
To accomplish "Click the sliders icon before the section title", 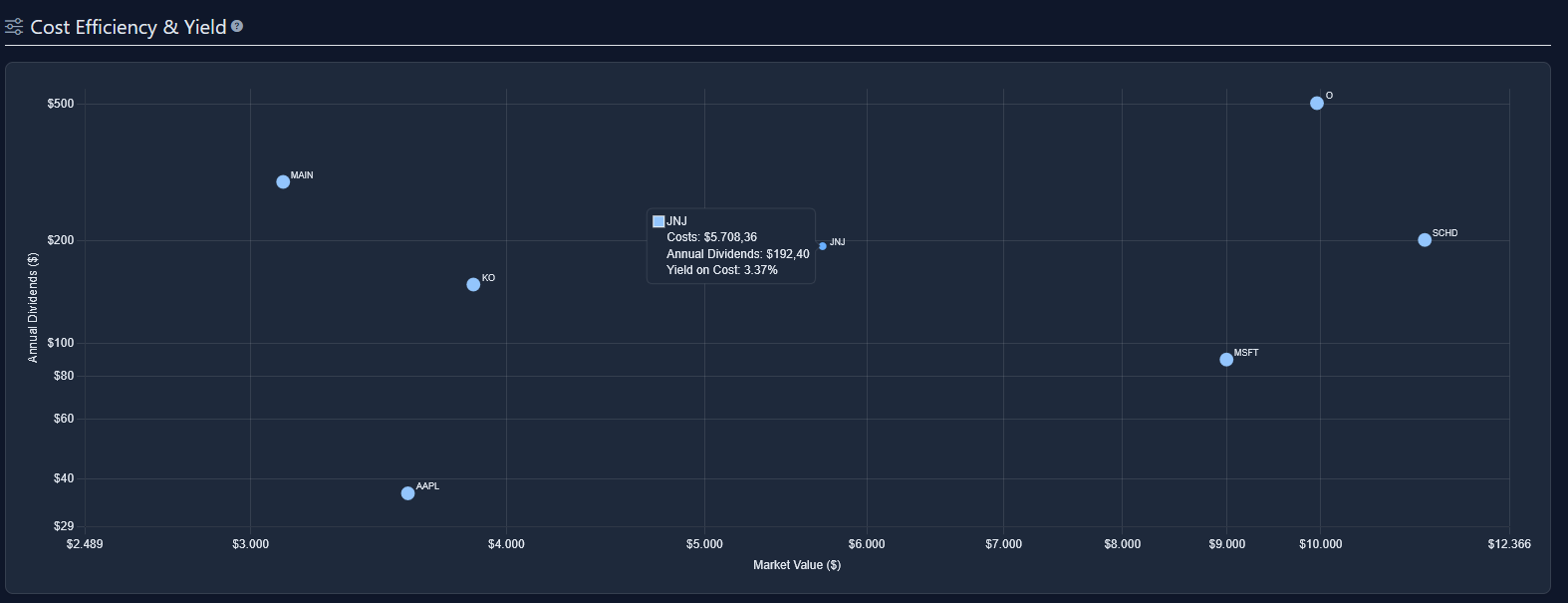I will (14, 27).
